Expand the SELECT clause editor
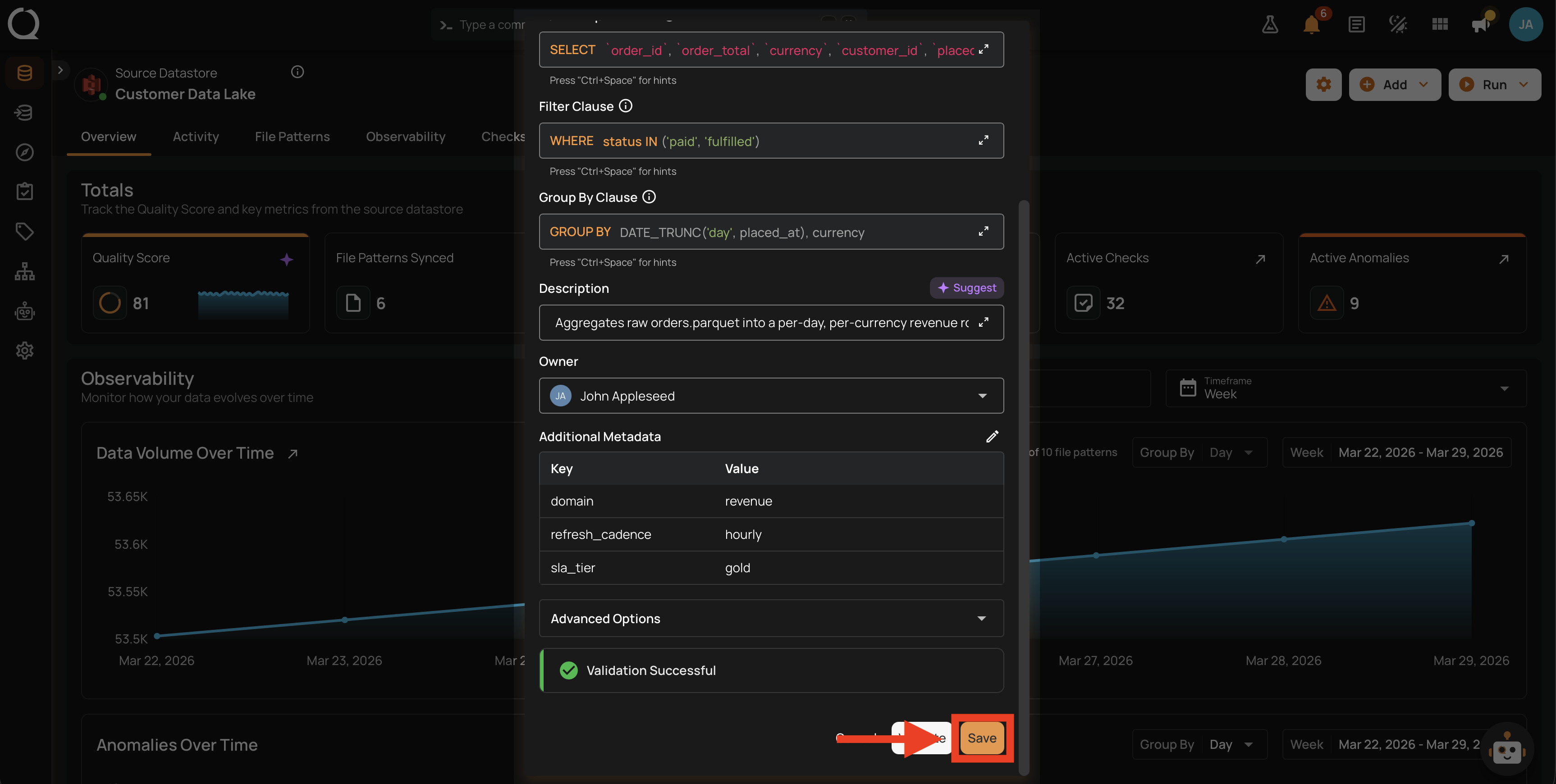 point(984,50)
